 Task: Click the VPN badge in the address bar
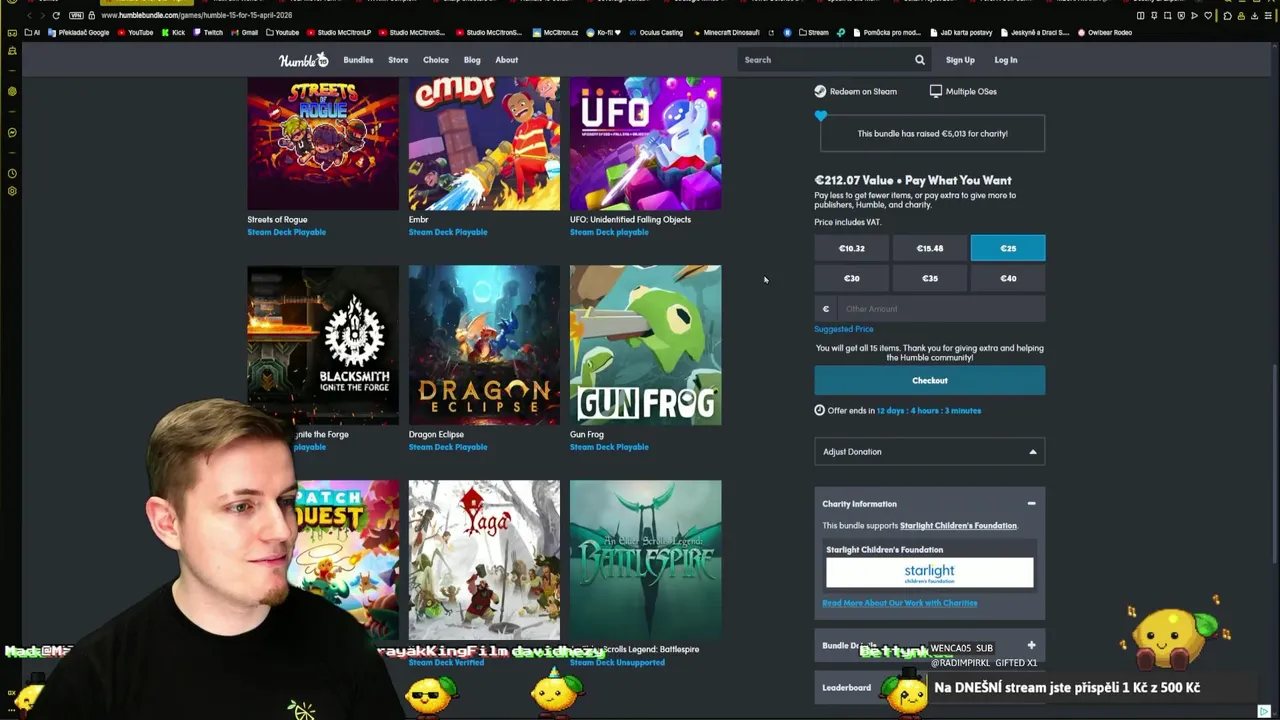tap(76, 15)
